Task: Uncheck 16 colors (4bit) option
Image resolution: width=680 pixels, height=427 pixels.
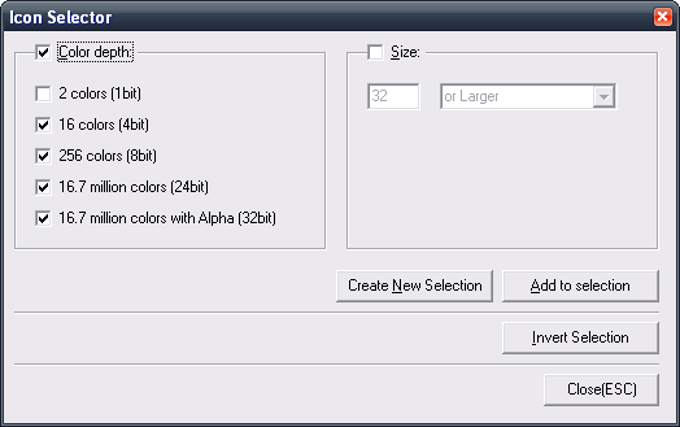Action: (43, 125)
